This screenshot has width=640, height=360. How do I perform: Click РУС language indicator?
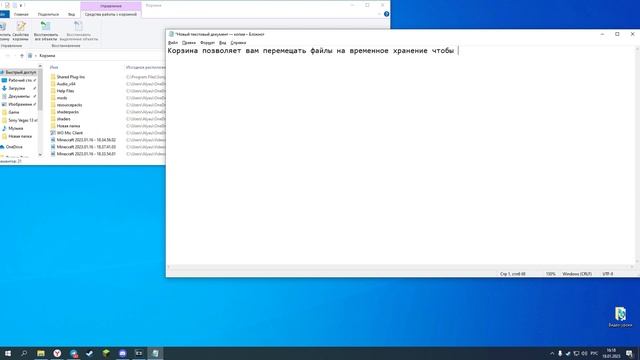(594, 353)
